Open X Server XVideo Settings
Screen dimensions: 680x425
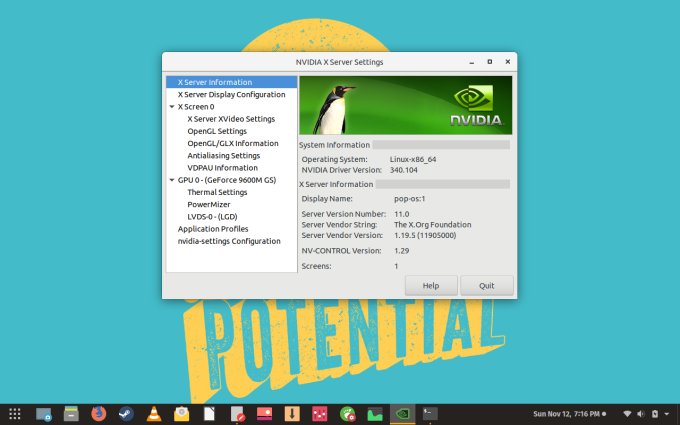231,119
